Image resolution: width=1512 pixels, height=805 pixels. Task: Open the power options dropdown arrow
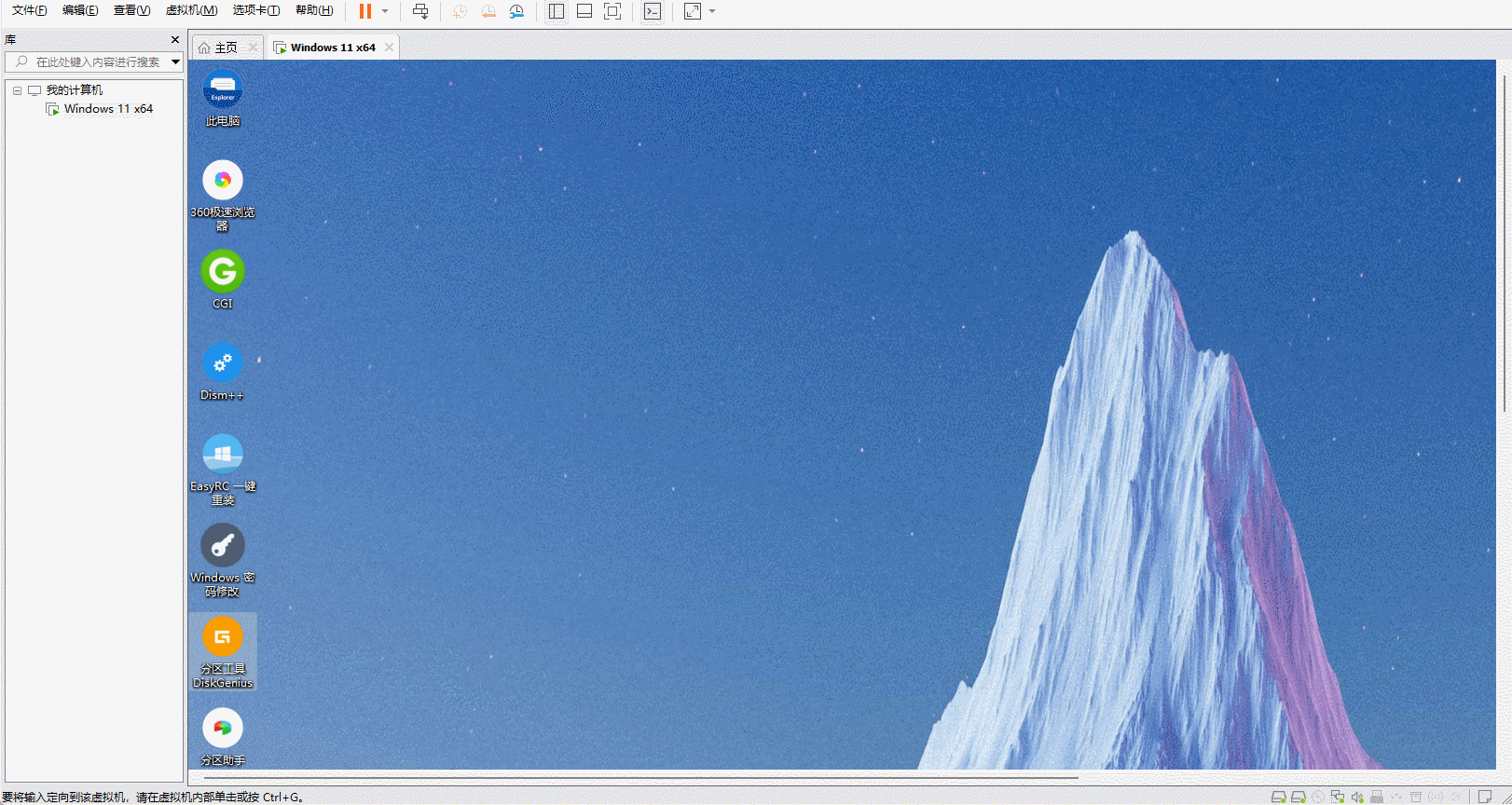385,11
